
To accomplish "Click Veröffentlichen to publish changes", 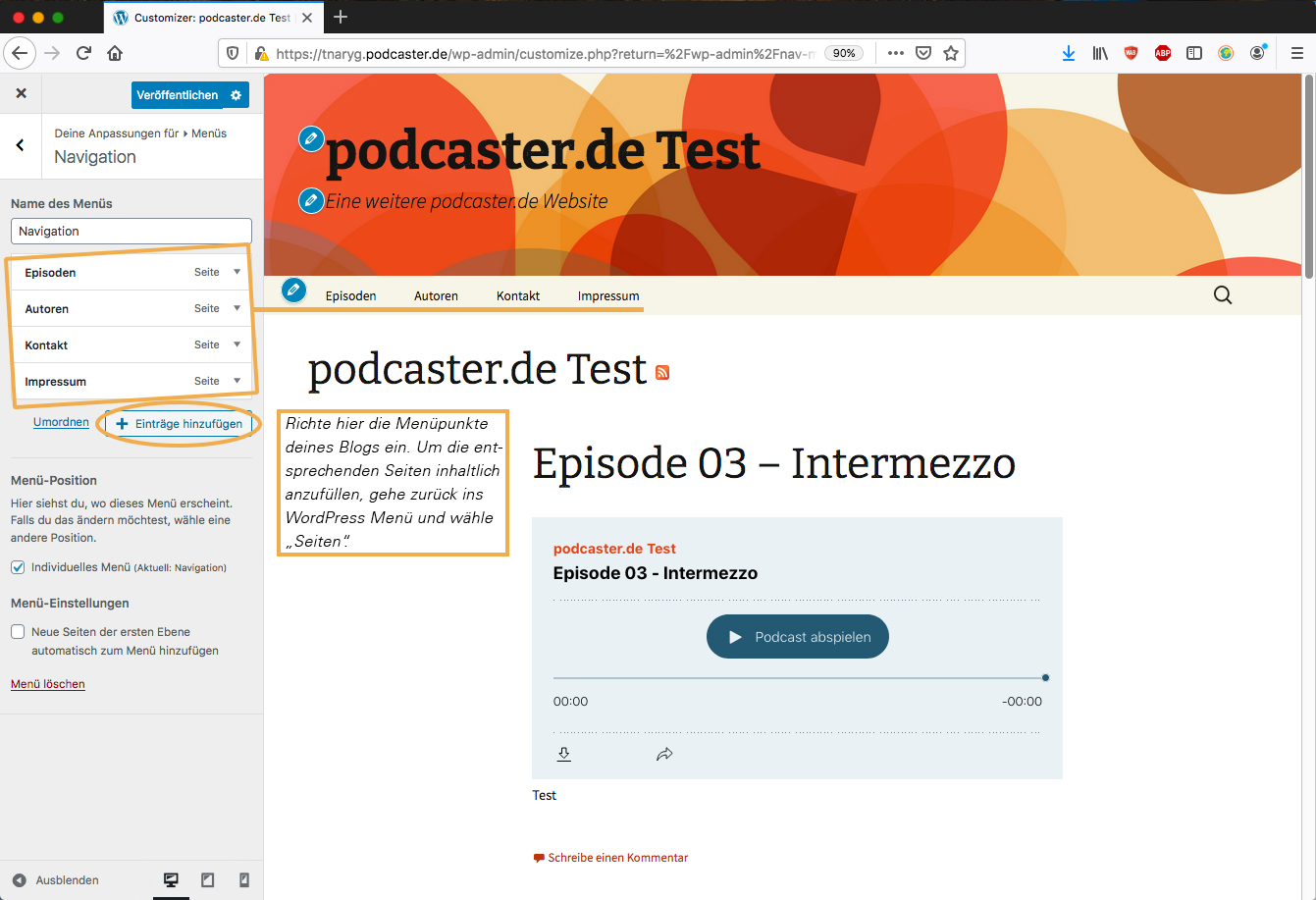I will [178, 95].
